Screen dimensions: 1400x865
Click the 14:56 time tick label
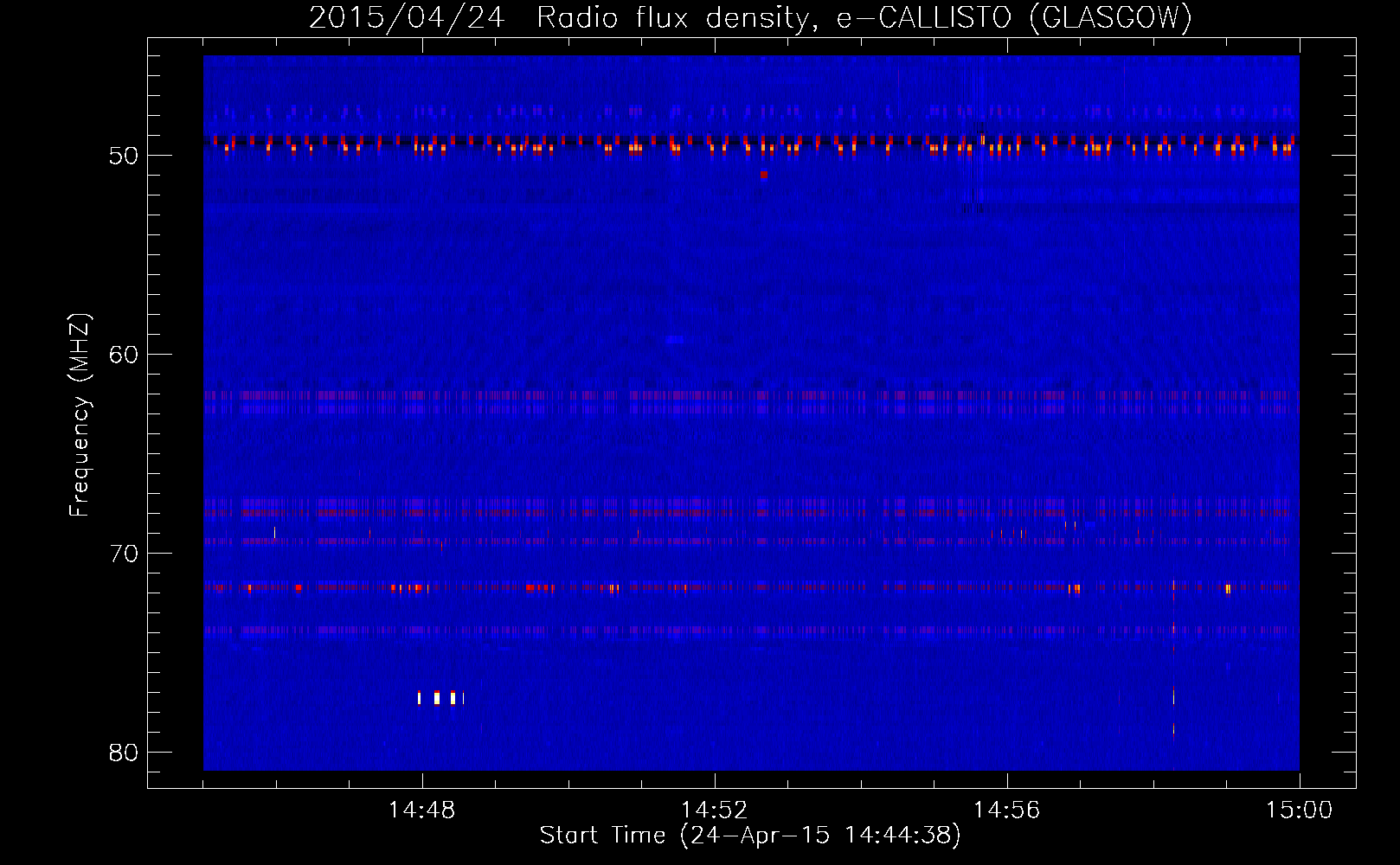(1006, 810)
